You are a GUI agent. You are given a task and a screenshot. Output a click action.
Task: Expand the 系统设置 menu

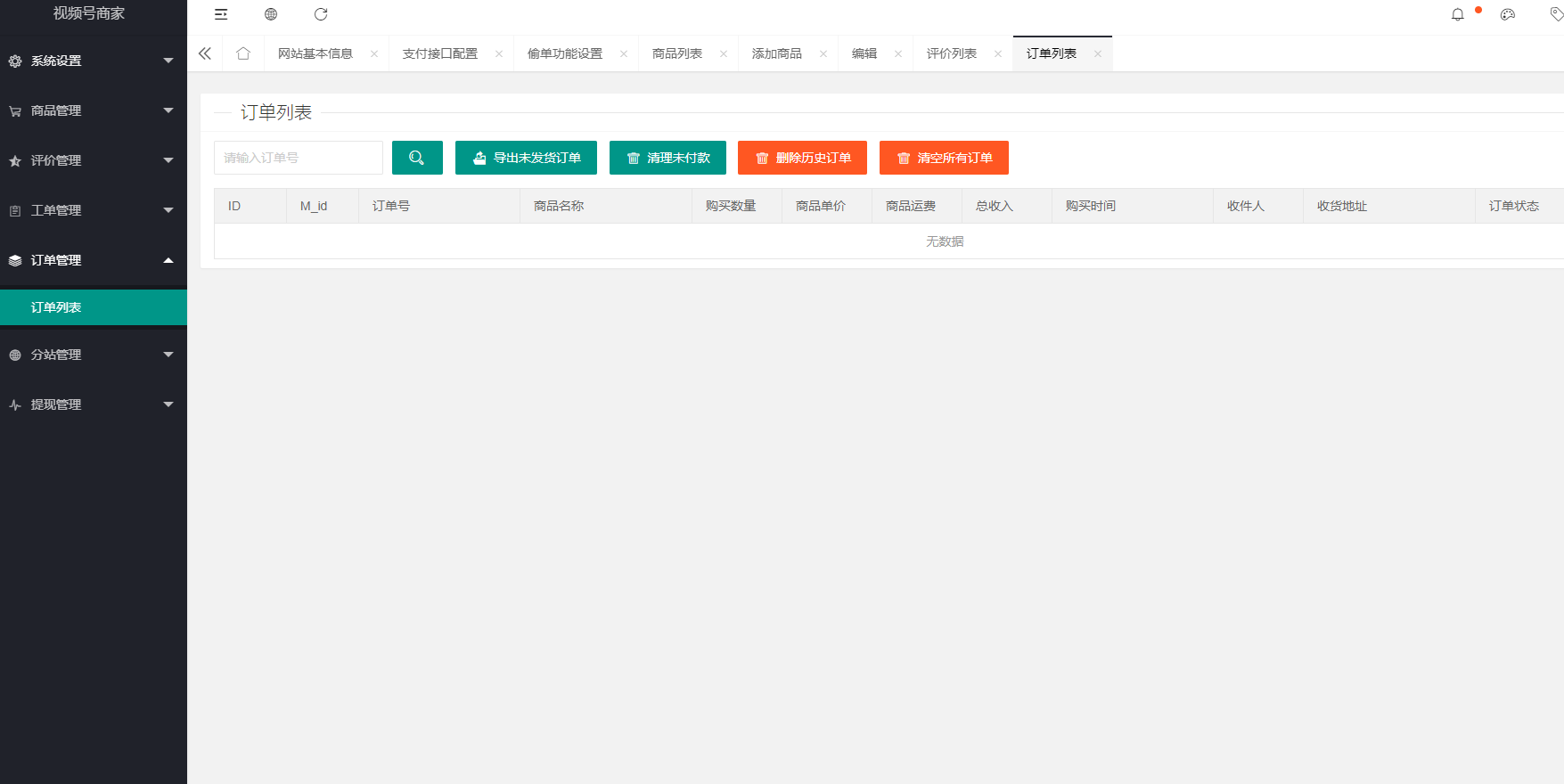pyautogui.click(x=93, y=61)
